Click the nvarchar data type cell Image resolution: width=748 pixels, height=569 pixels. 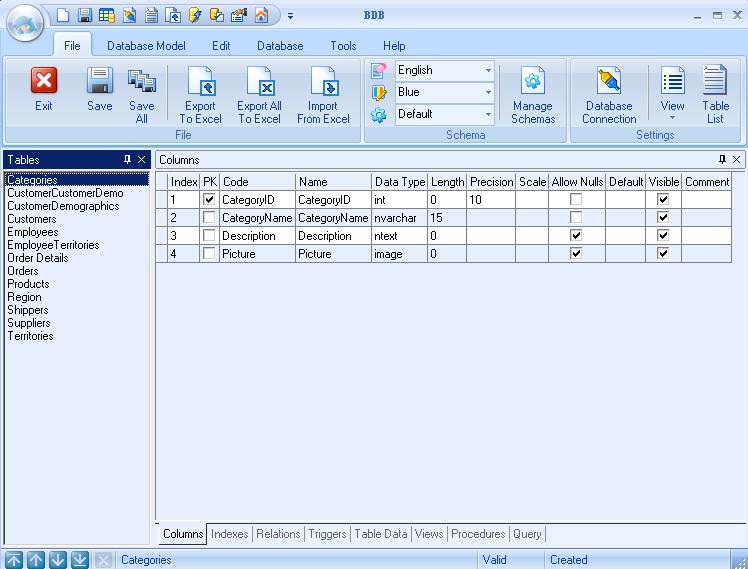399,218
